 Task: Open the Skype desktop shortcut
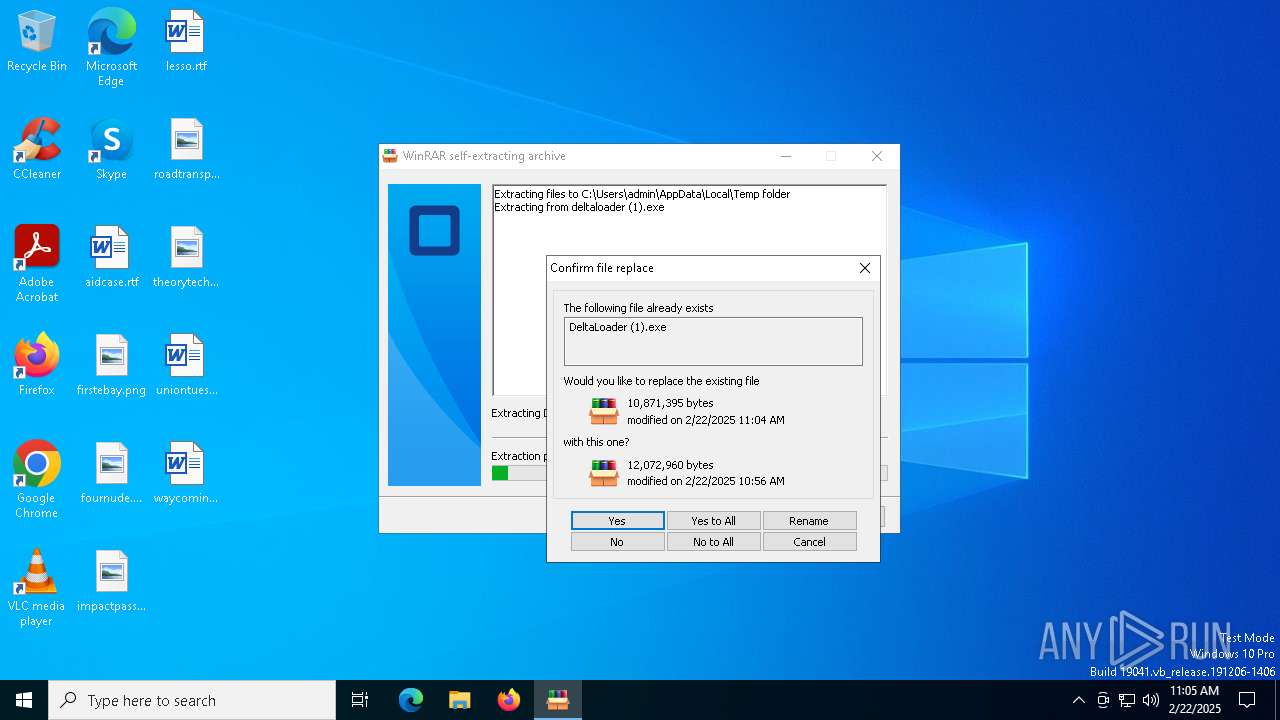pyautogui.click(x=111, y=150)
